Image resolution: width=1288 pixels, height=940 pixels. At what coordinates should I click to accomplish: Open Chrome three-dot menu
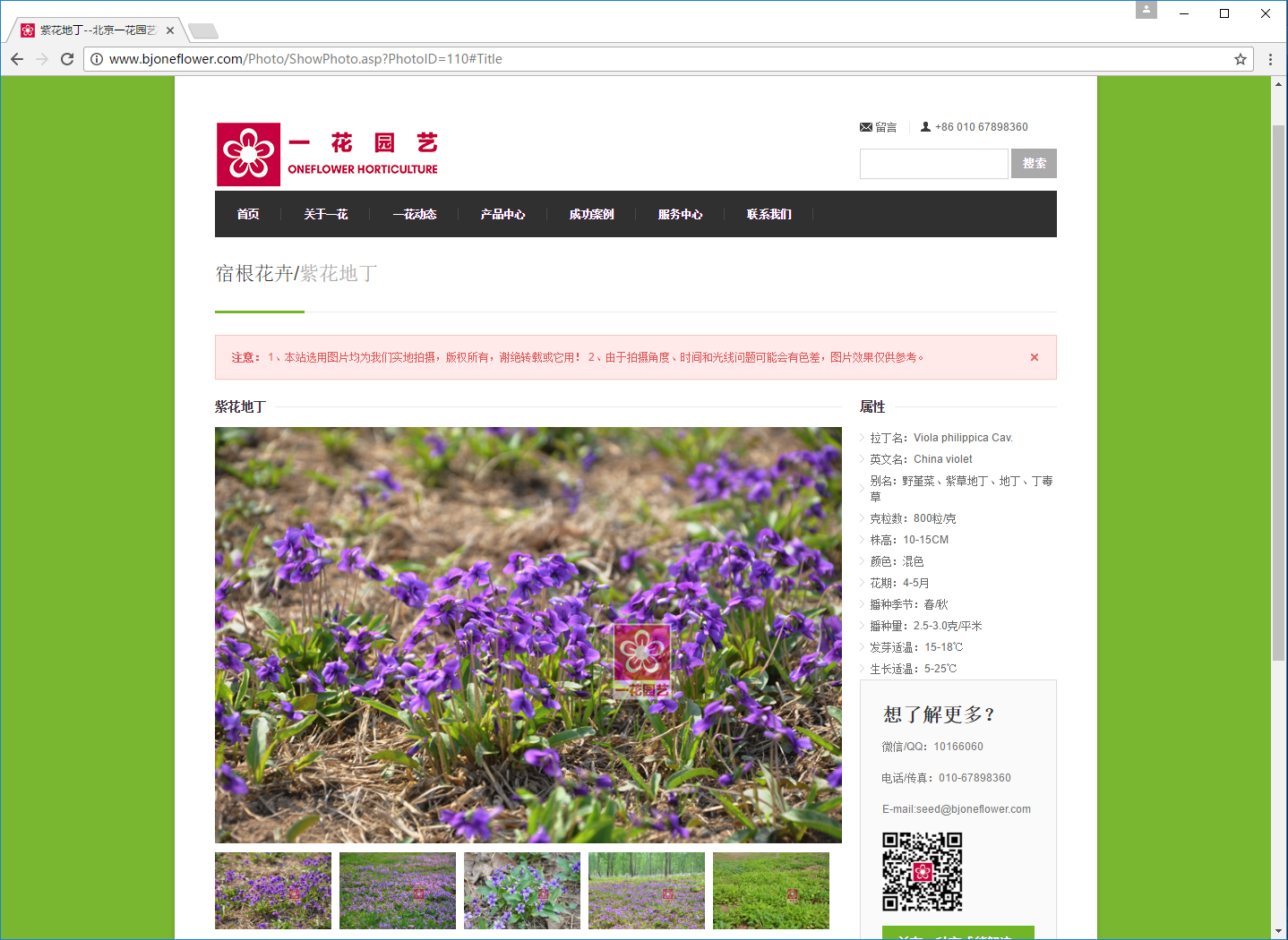pyautogui.click(x=1270, y=59)
